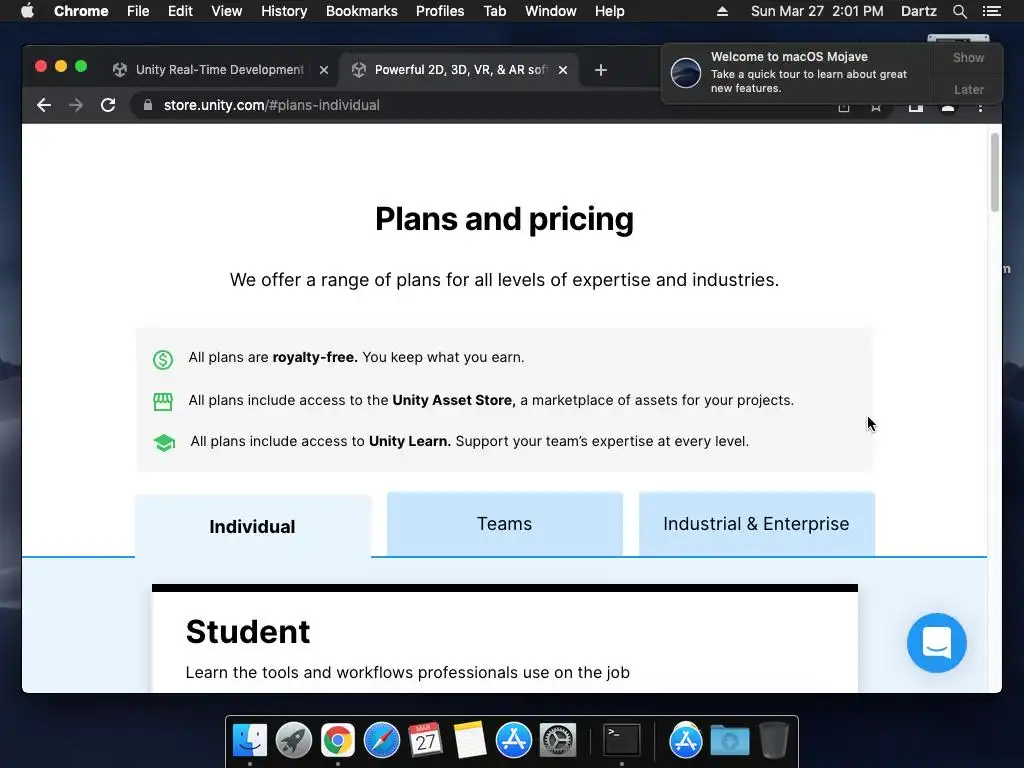This screenshot has height=768, width=1024.
Task: Open the Help menu
Action: pos(609,11)
